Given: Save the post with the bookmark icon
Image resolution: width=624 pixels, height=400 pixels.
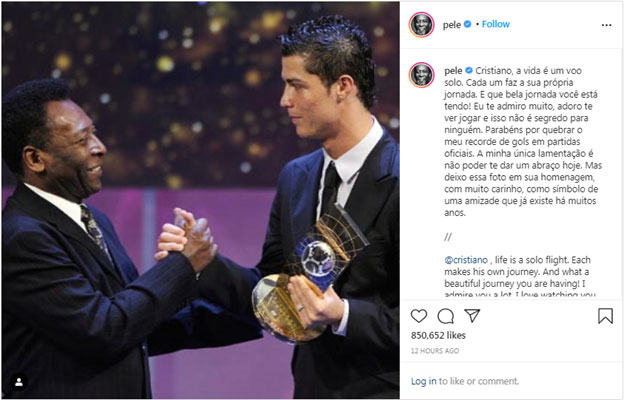Looking at the screenshot, I should click(x=605, y=316).
